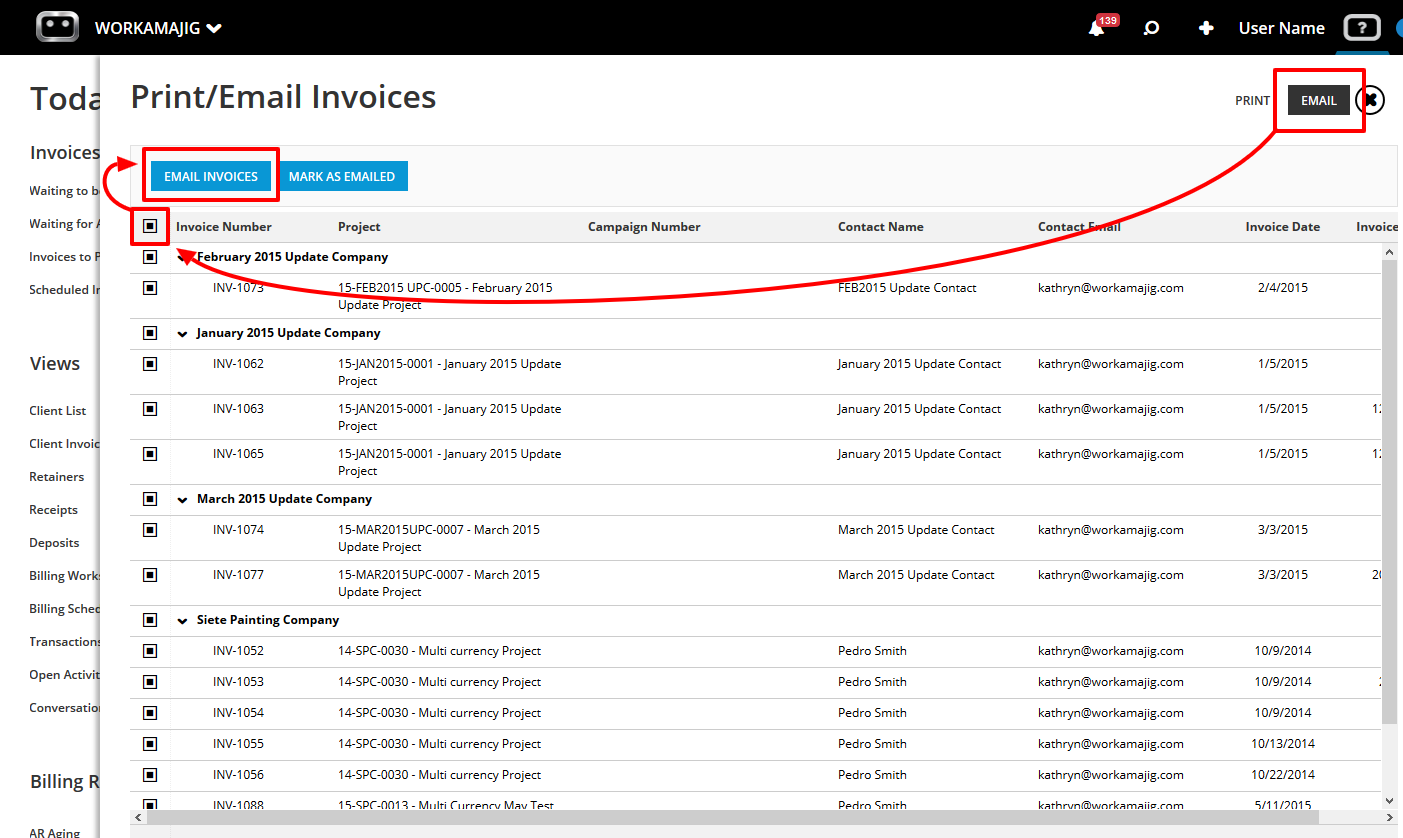Click invoice number INV-1052
Viewport: 1403px width, 838px height.
coord(238,651)
